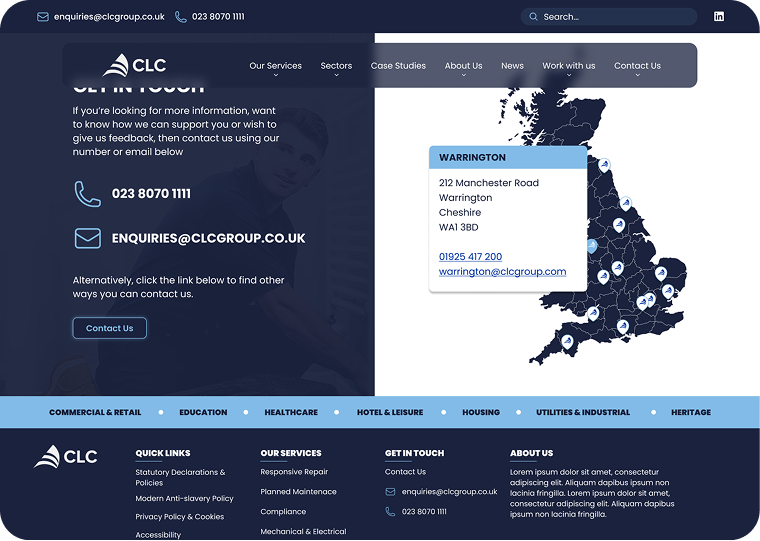Click enquiries@clcgroup.co.uk in the top bar
This screenshot has width=760, height=541.
point(109,17)
